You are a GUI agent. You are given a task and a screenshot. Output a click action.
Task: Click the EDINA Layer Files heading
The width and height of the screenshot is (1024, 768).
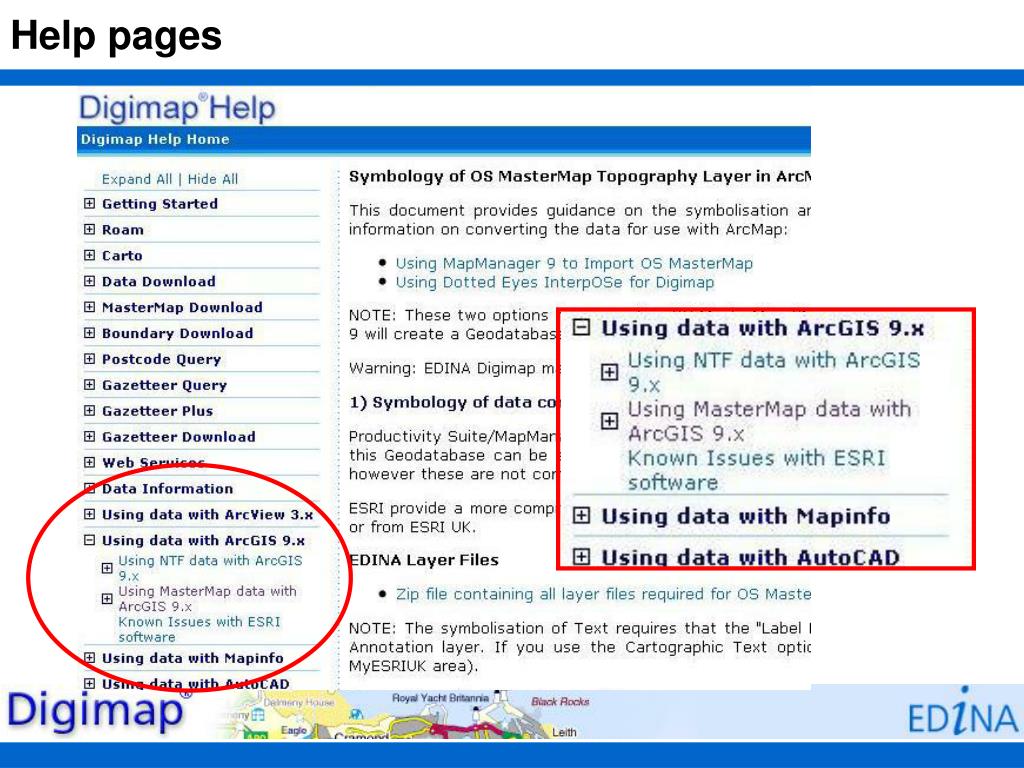[x=424, y=560]
